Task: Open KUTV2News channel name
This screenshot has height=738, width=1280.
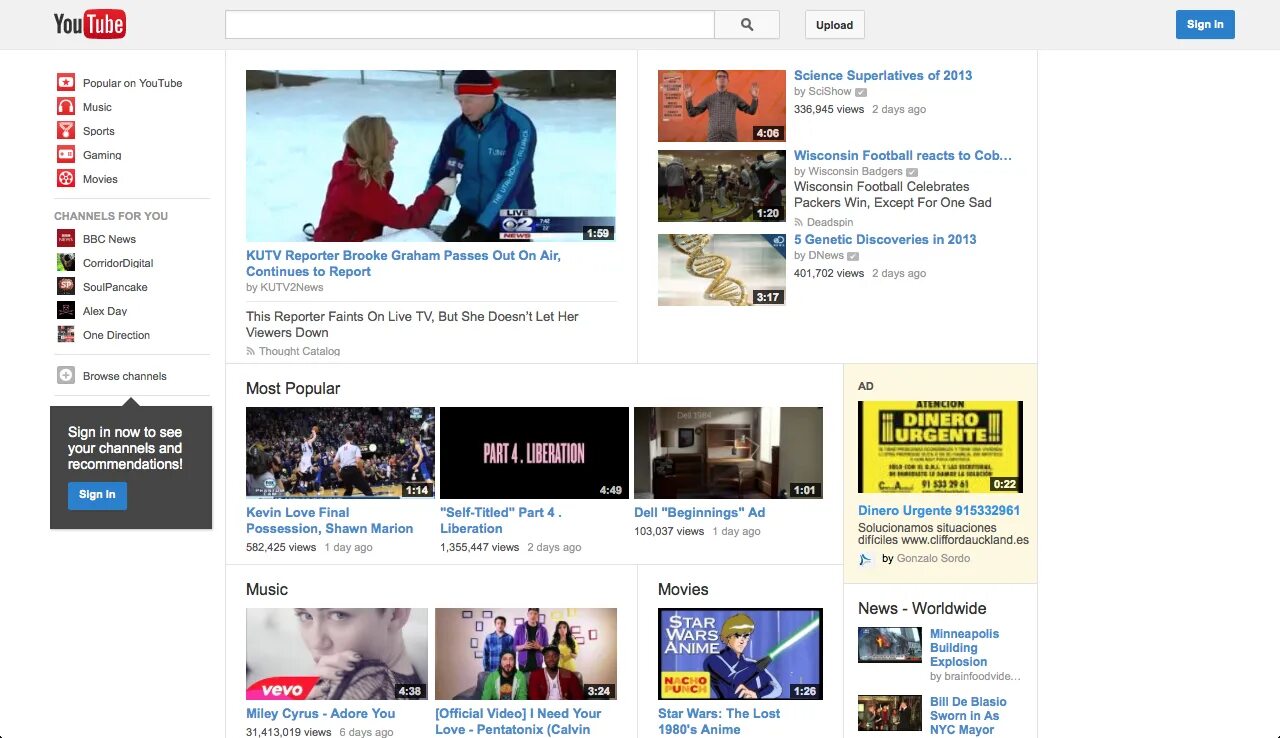Action: (291, 287)
